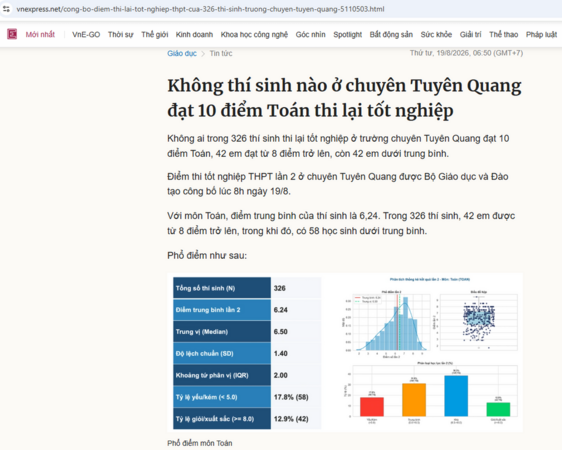Open Bất động sản category
This screenshot has height=450, width=562.
tap(391, 34)
